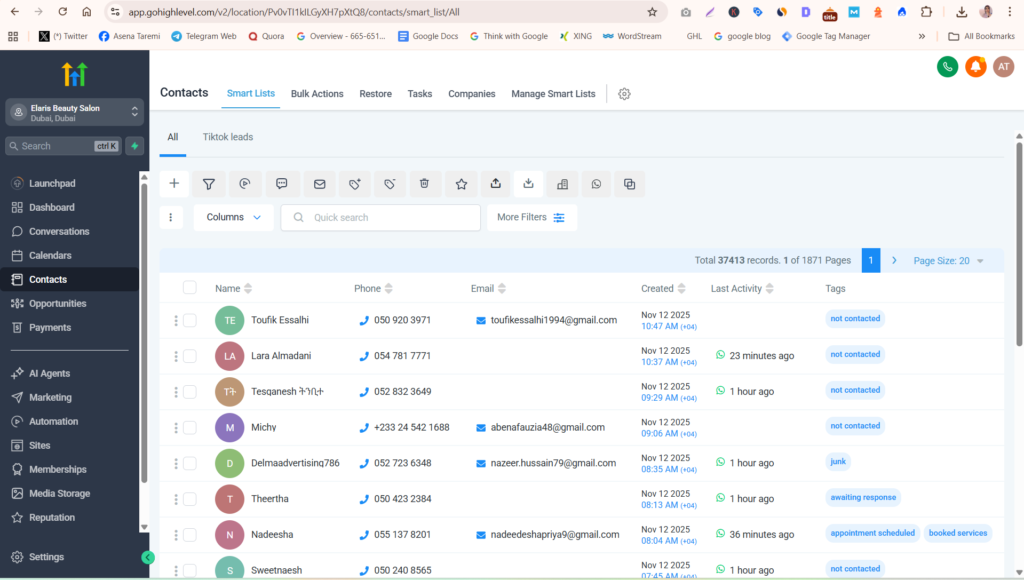Viewport: 1024px width, 580px height.
Task: Check the box for Theertha
Action: click(189, 499)
